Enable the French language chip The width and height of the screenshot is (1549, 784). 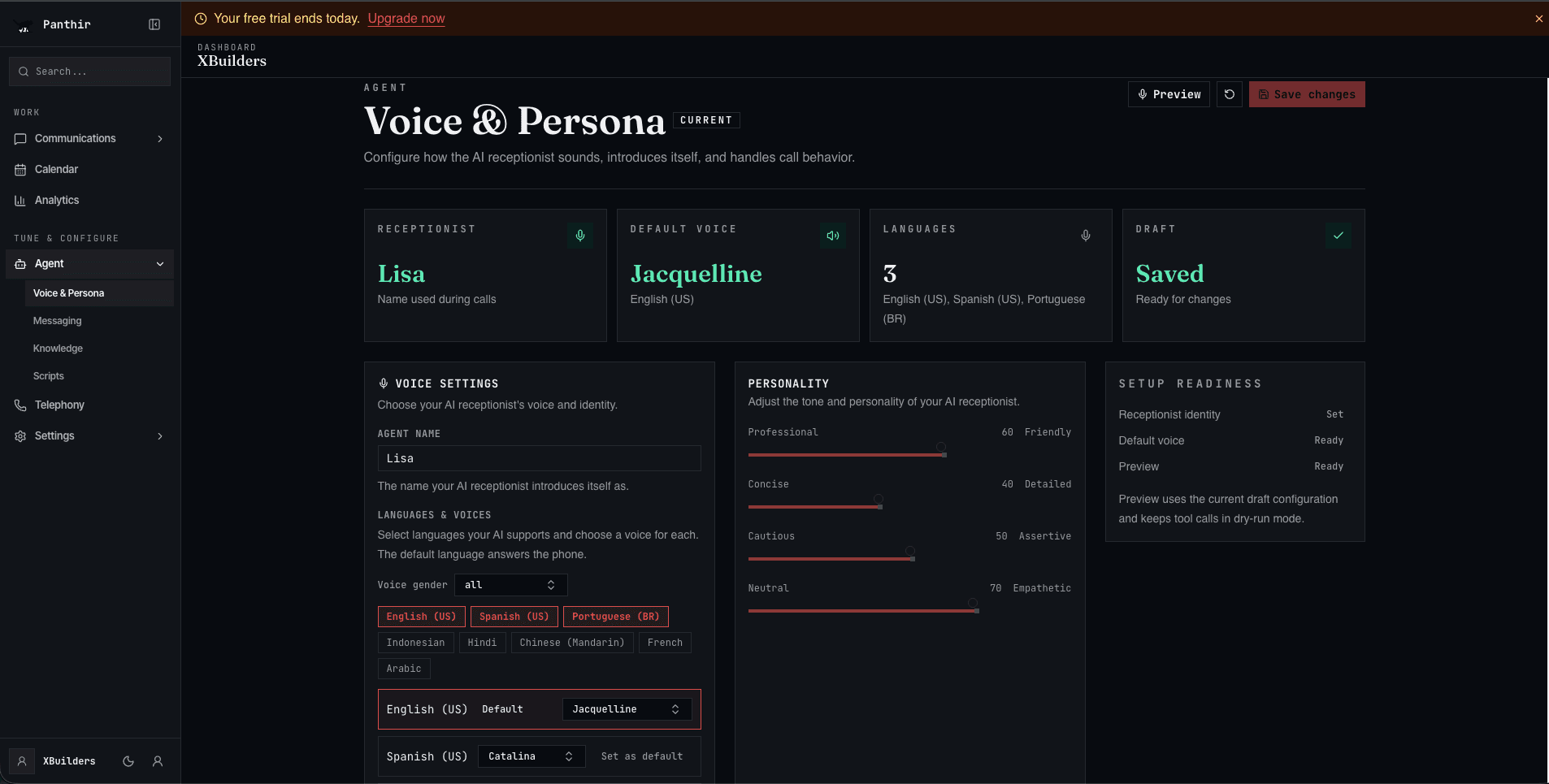[x=665, y=643]
